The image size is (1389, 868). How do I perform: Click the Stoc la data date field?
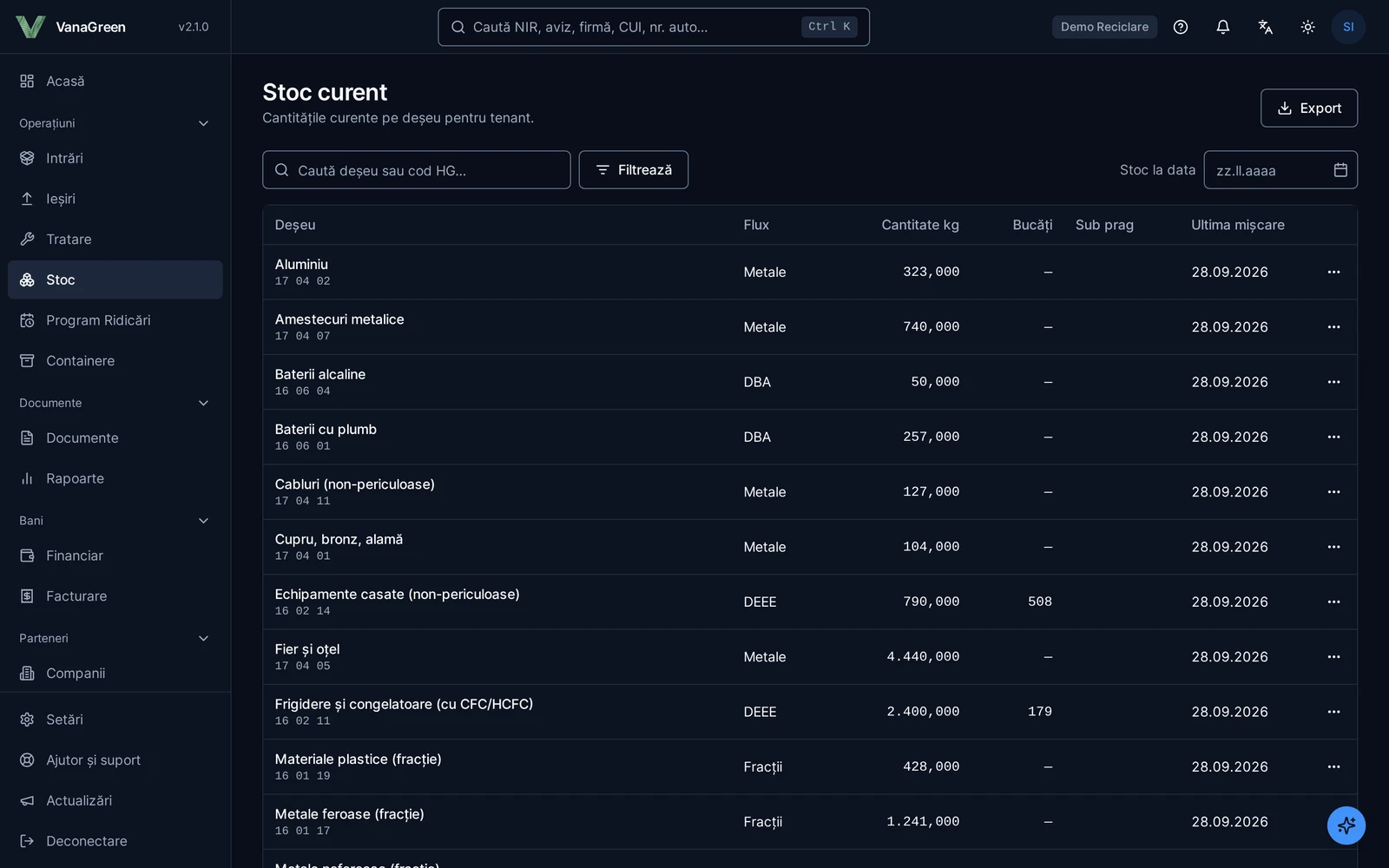(x=1280, y=170)
